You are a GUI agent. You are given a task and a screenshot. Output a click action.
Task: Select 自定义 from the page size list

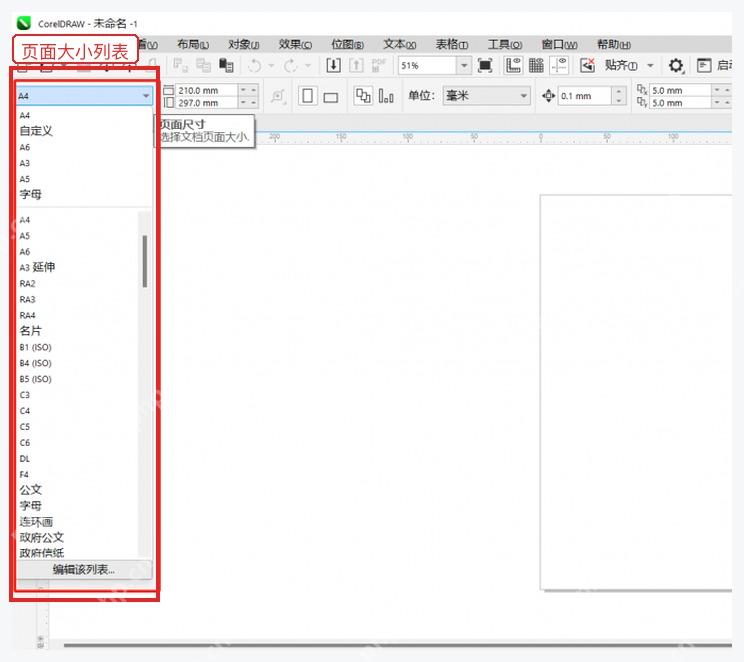(x=36, y=131)
